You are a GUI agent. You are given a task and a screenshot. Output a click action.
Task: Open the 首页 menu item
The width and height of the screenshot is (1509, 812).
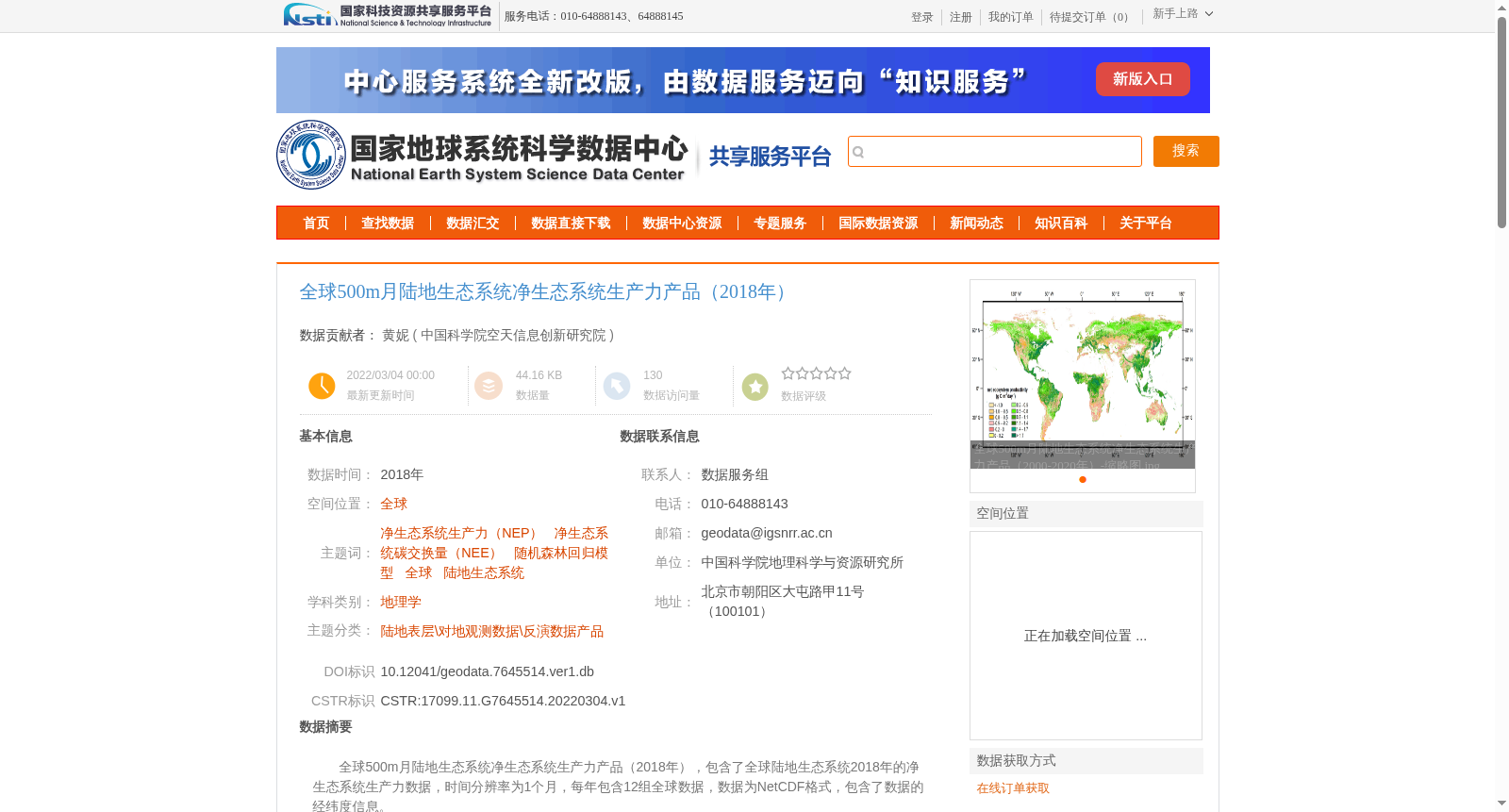pyautogui.click(x=316, y=224)
